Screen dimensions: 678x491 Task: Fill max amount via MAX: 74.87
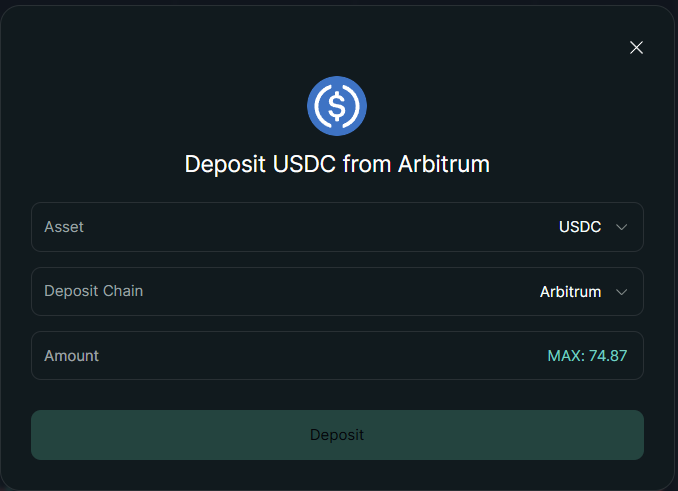tap(587, 356)
